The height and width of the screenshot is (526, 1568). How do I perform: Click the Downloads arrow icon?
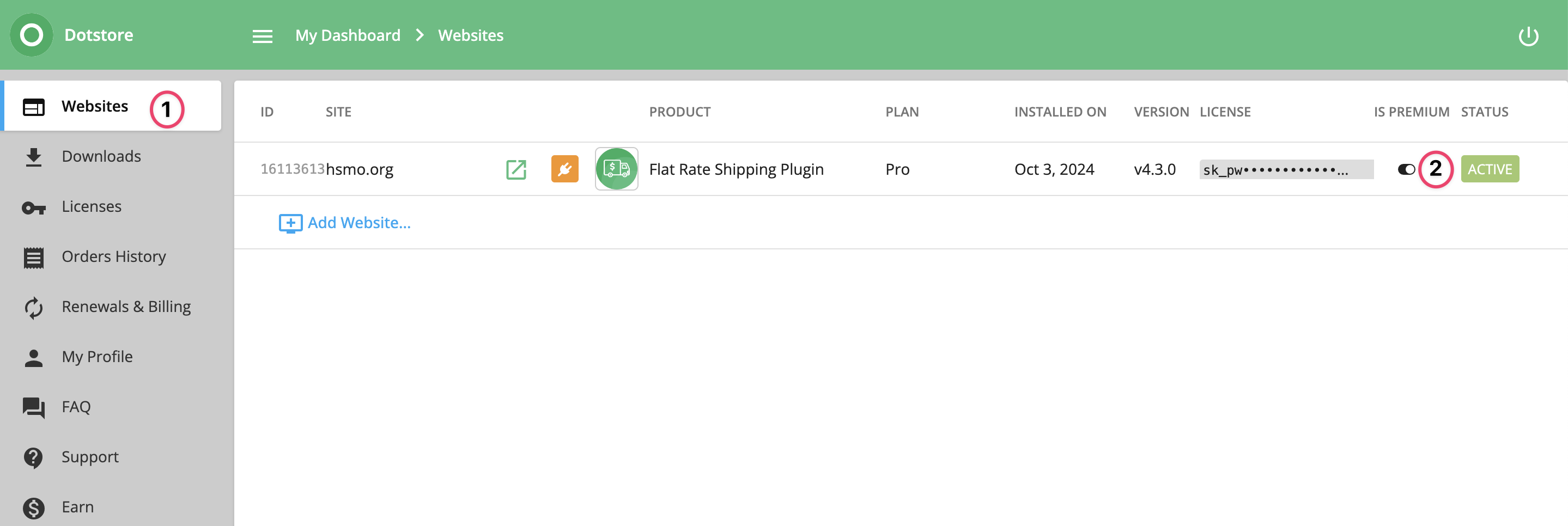[x=33, y=157]
